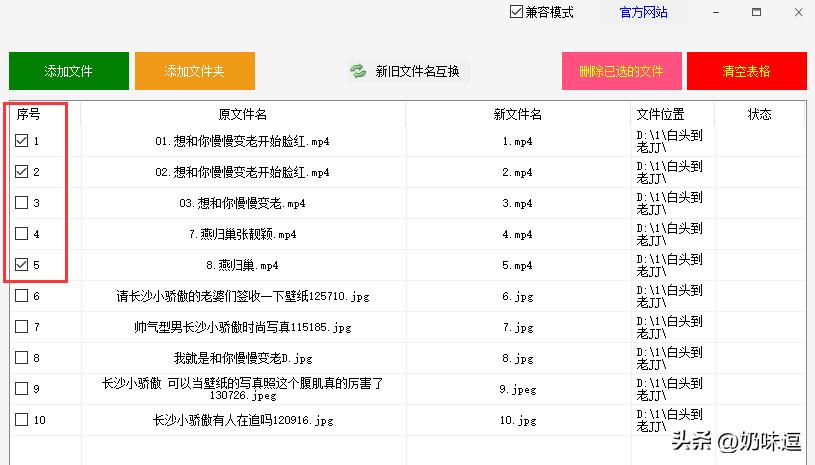Minimize the application window

coord(716,12)
